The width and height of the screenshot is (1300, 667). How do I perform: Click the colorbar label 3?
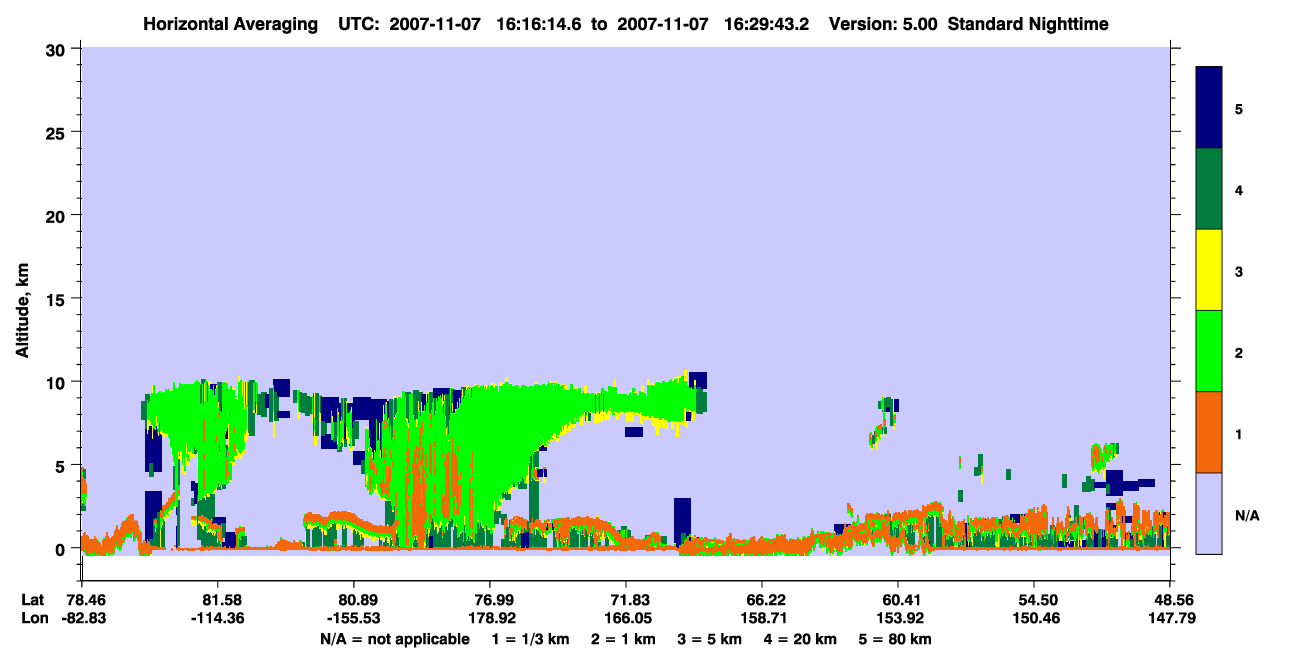[x=1239, y=272]
